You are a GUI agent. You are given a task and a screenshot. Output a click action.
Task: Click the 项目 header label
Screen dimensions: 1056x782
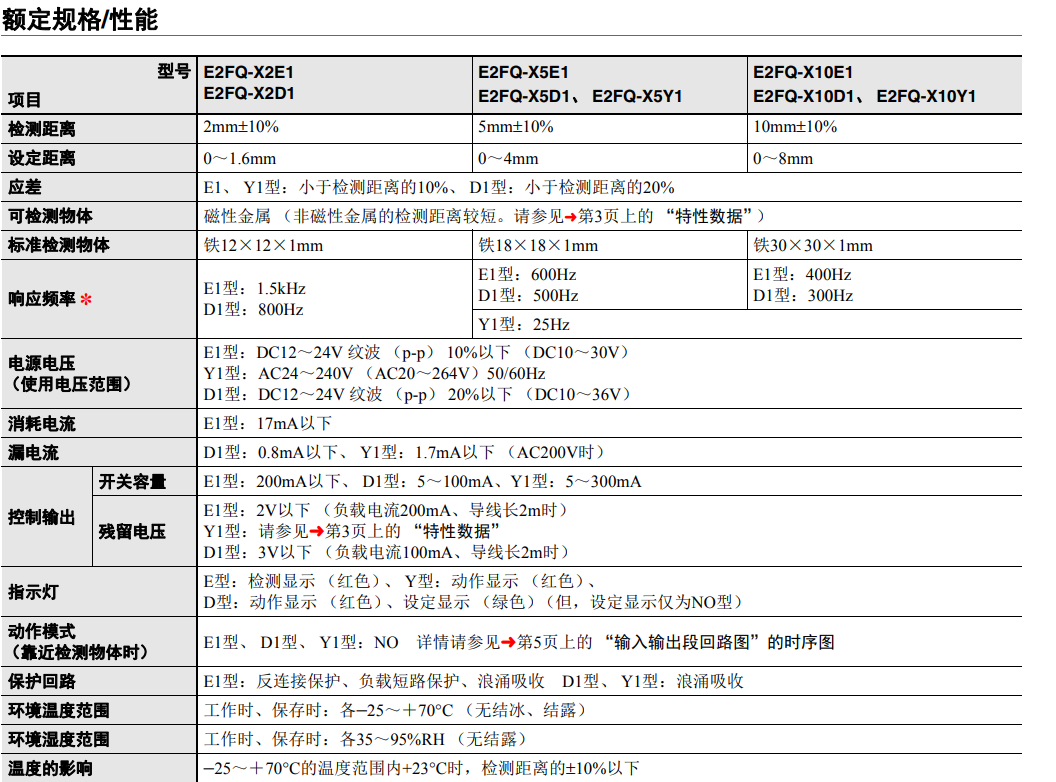pyautogui.click(x=24, y=100)
